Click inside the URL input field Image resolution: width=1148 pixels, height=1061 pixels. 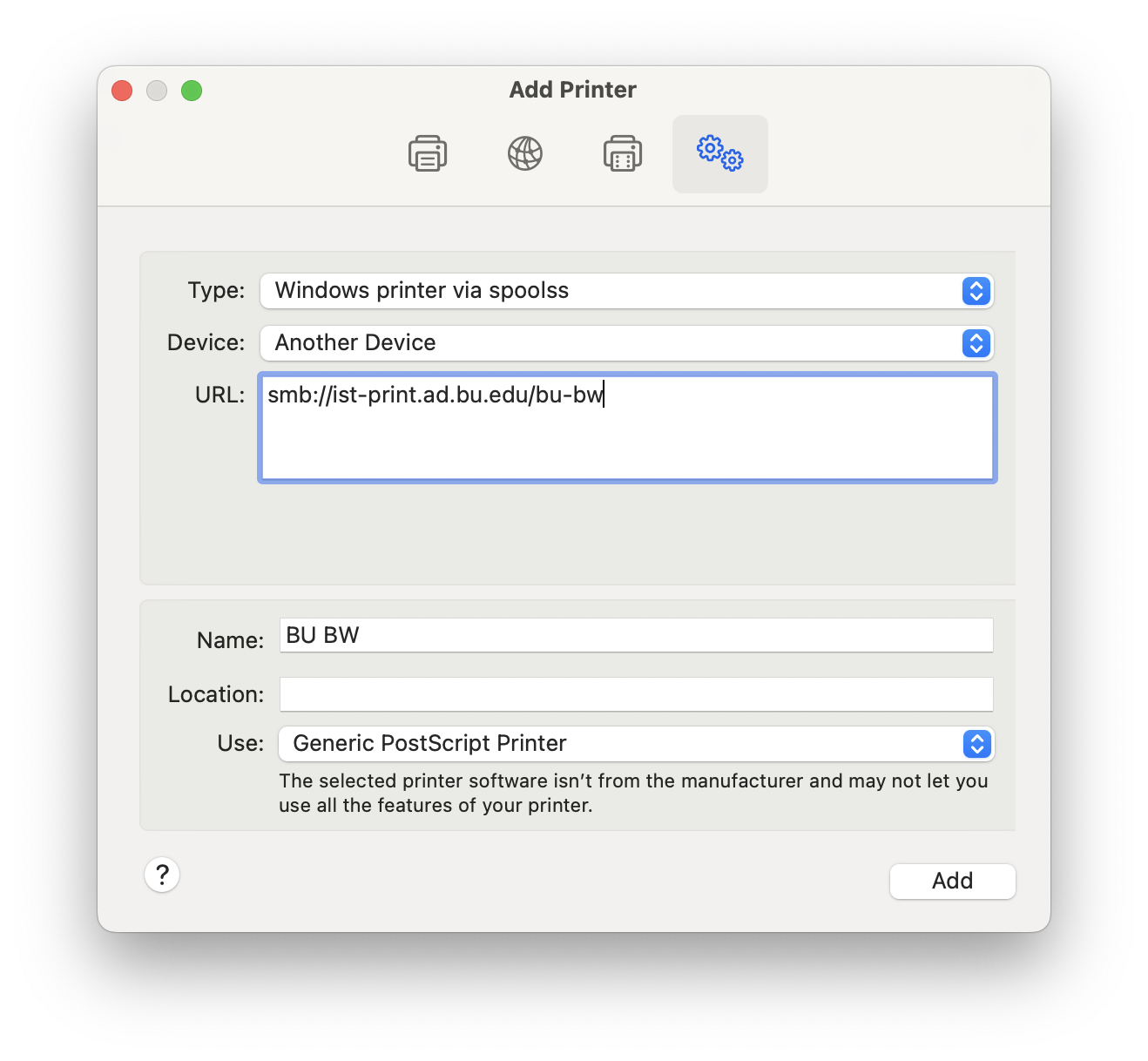point(625,427)
